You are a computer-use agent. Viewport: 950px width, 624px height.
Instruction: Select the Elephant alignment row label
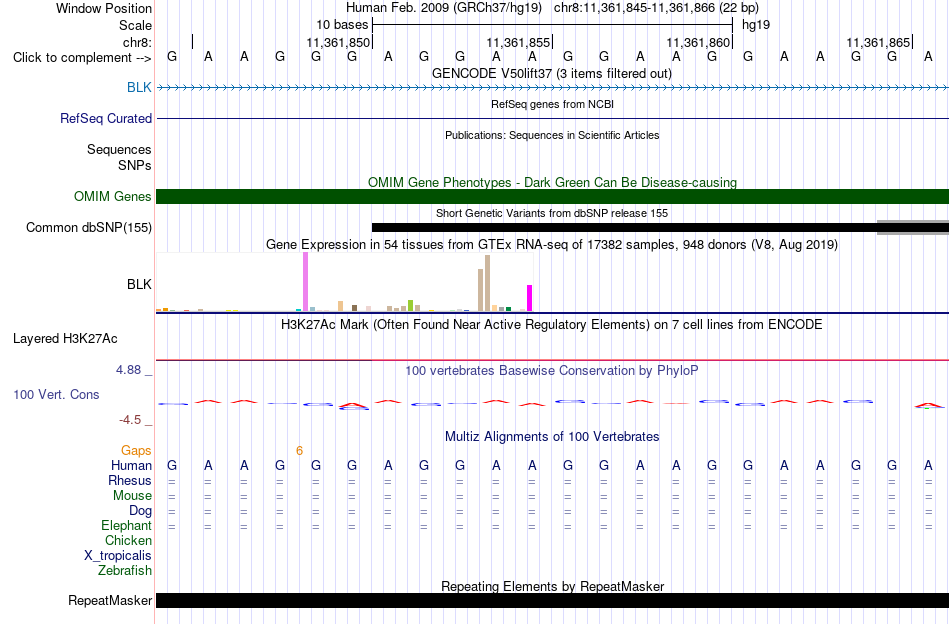(x=127, y=525)
